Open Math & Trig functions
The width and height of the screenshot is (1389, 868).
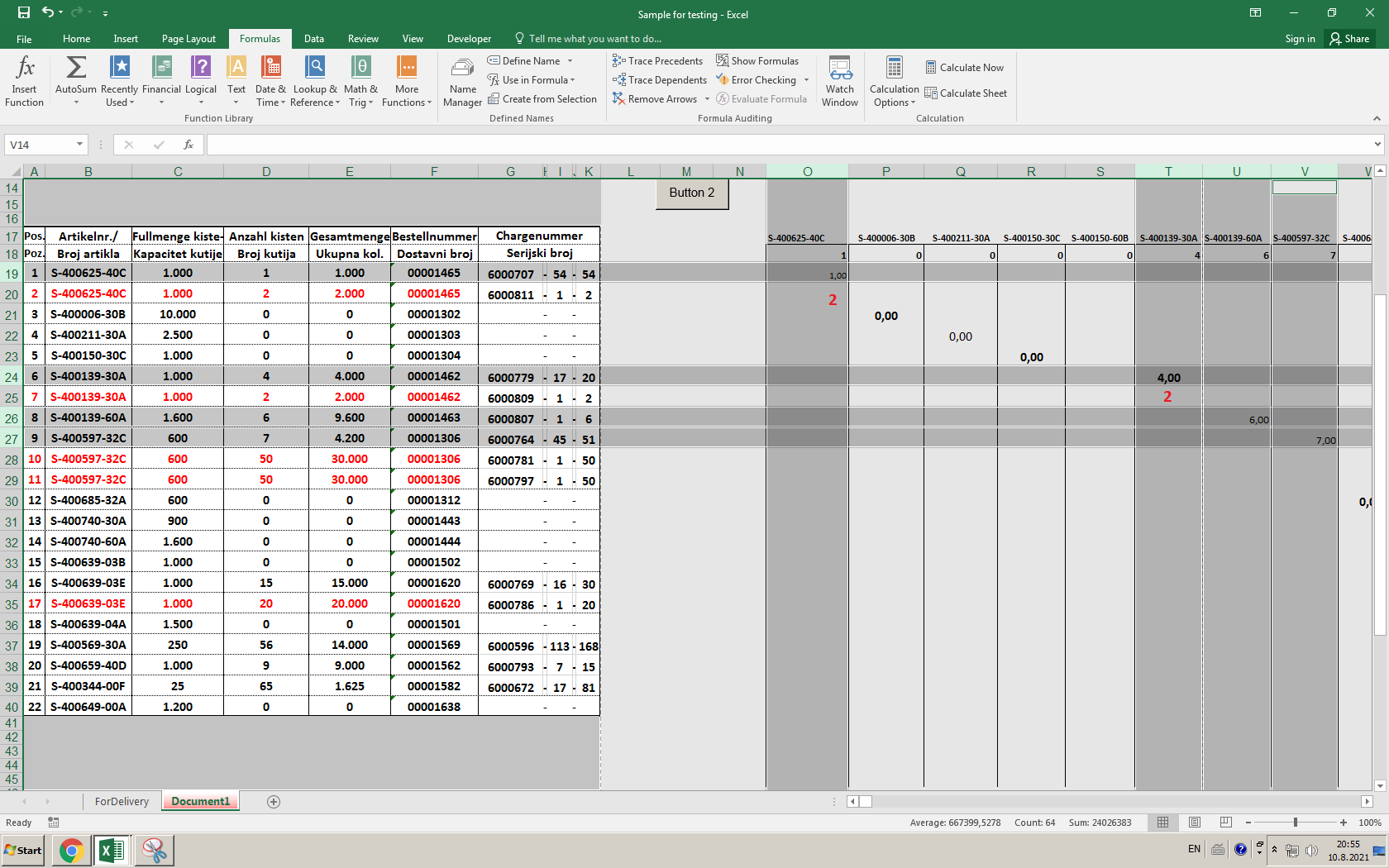pos(360,81)
